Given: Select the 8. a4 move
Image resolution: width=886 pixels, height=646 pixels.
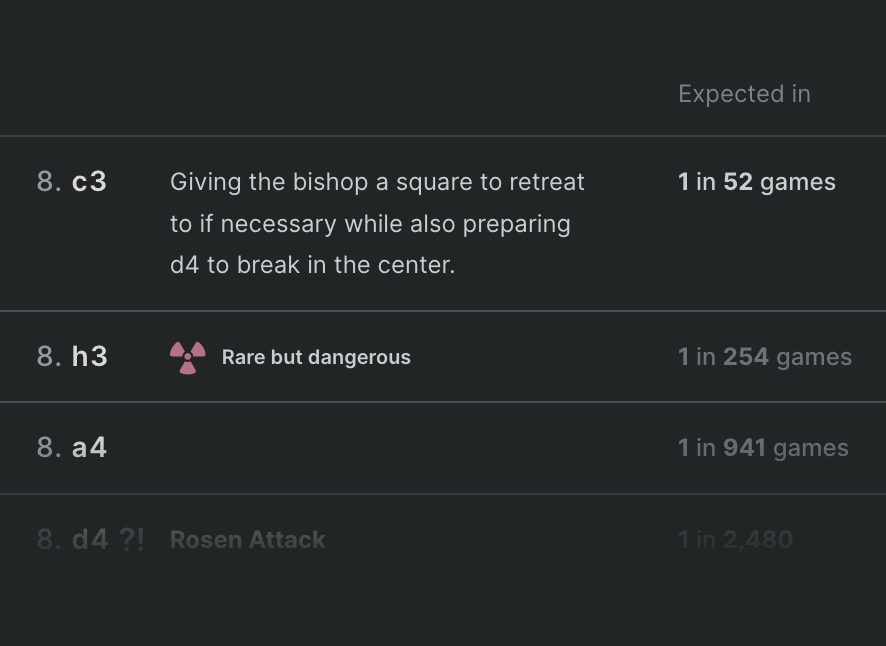Looking at the screenshot, I should pyautogui.click(x=72, y=448).
